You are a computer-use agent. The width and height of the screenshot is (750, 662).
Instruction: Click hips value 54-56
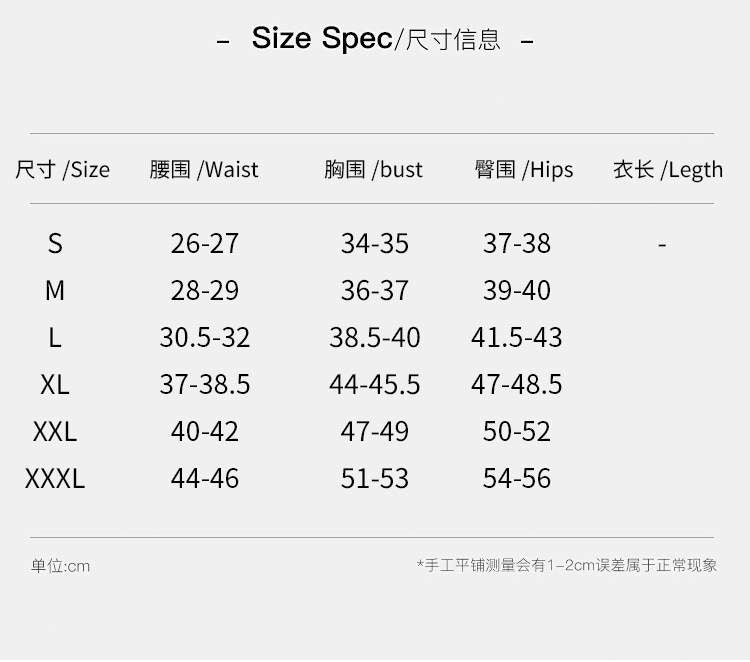tap(517, 478)
